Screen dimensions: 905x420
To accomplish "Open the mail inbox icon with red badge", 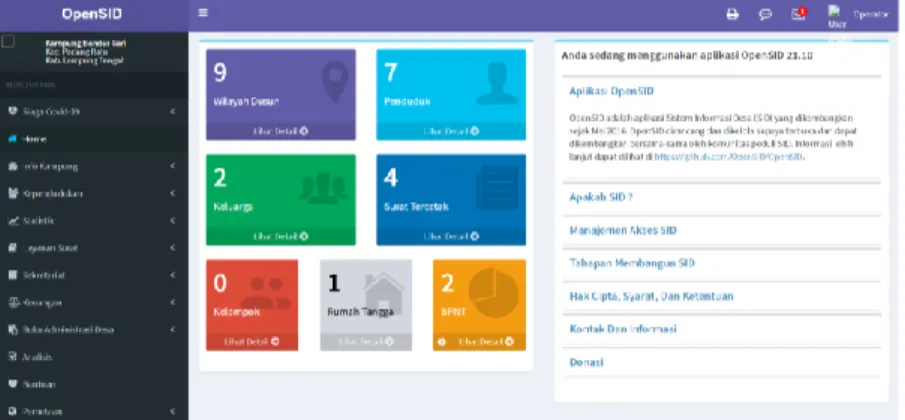I will coord(799,14).
